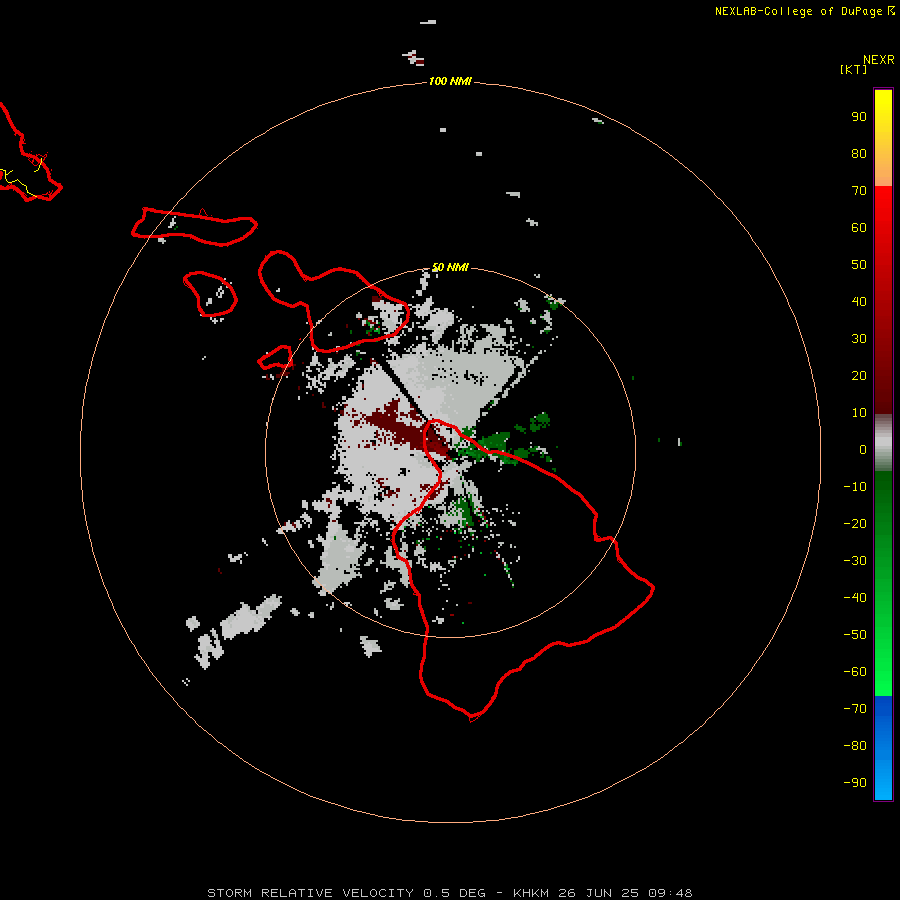Click the -90 value on color scale
This screenshot has height=900, width=900.
pos(855,783)
